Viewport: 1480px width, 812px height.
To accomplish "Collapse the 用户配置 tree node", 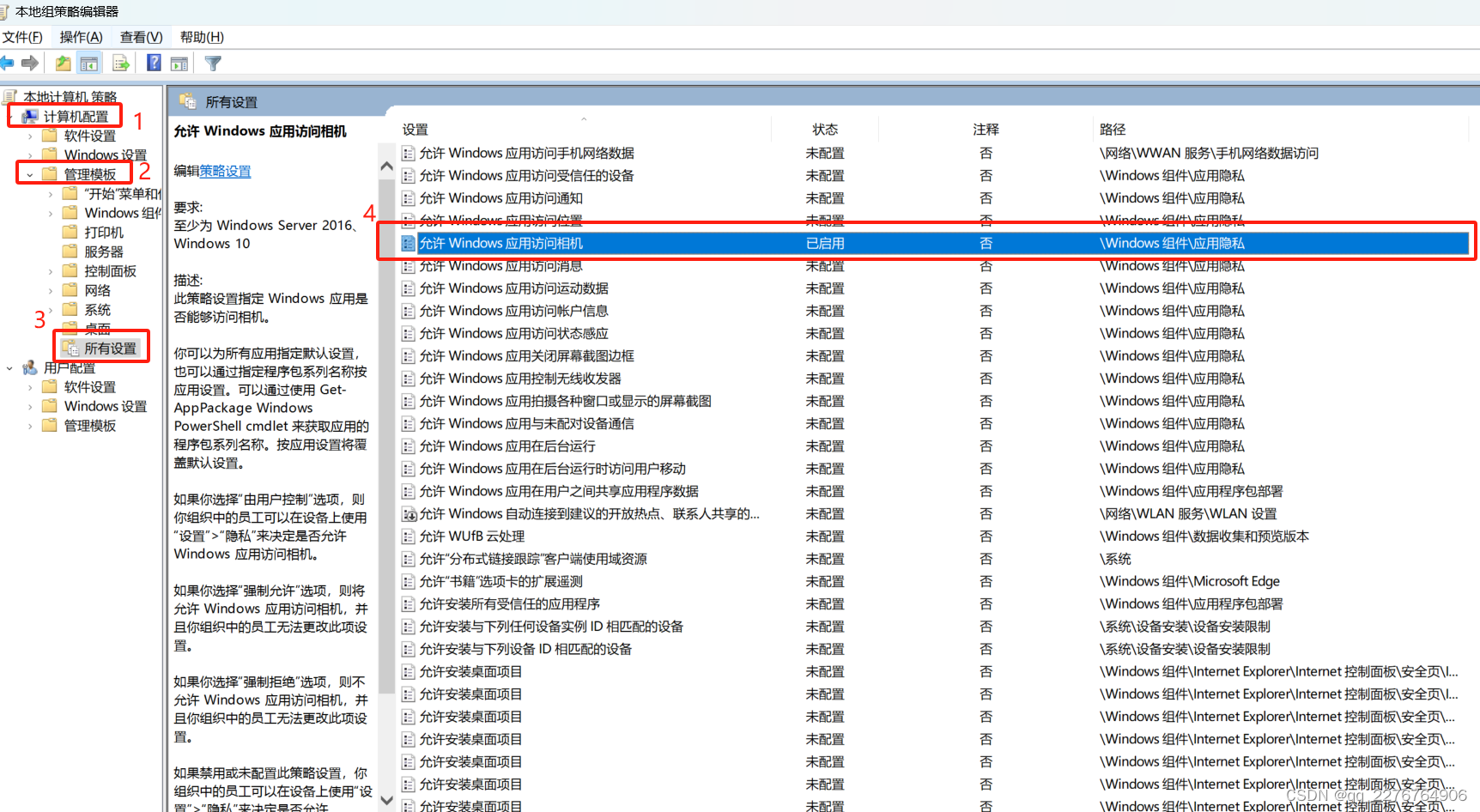I will tap(9, 367).
